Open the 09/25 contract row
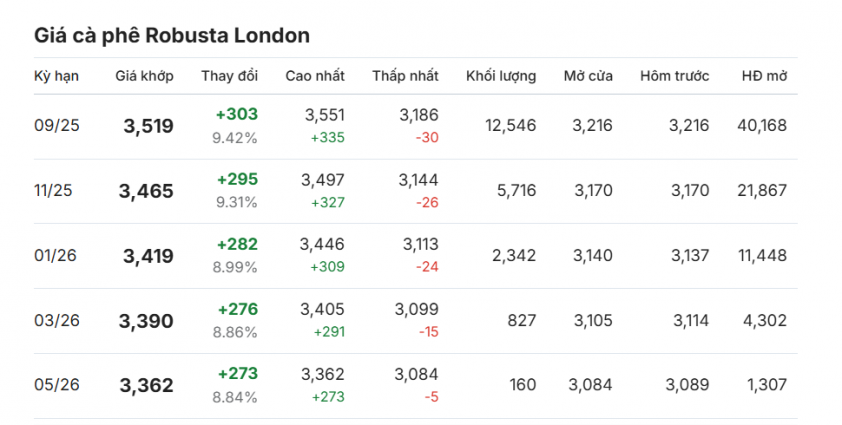The image size is (842, 425). click(x=416, y=126)
